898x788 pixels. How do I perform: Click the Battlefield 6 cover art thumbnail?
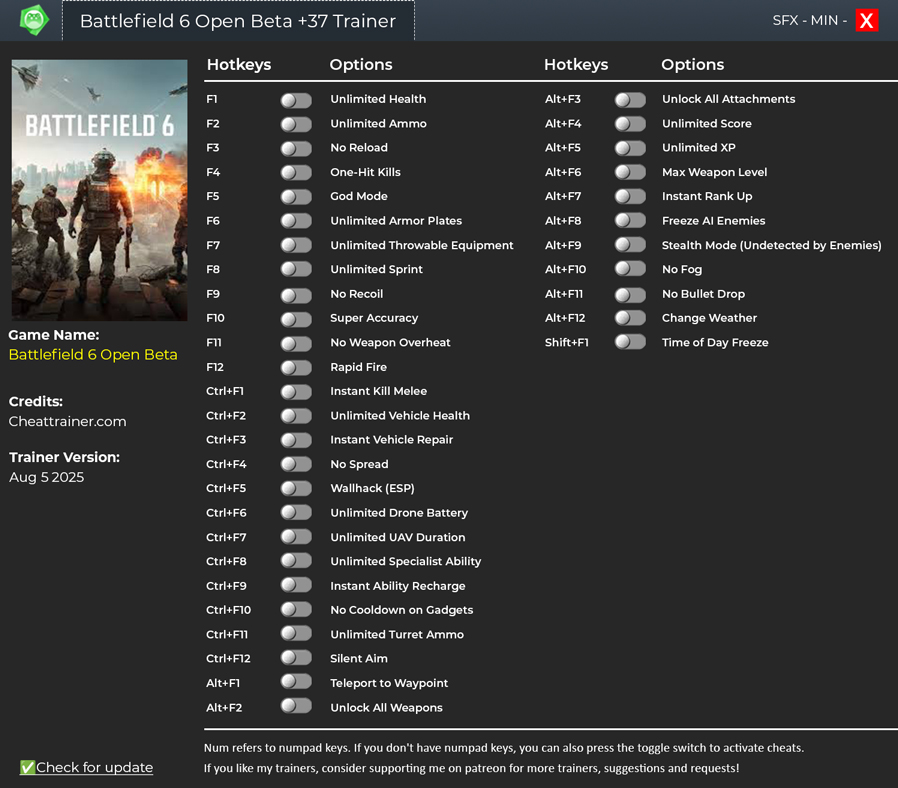pyautogui.click(x=100, y=190)
